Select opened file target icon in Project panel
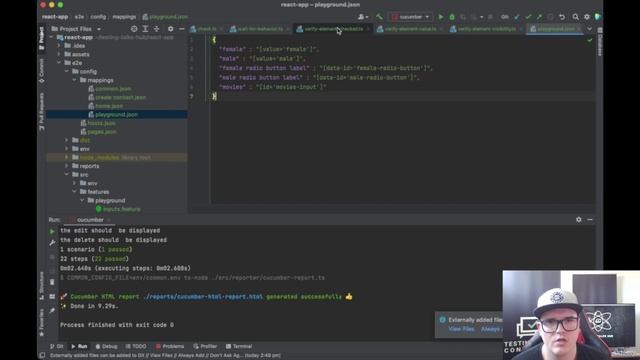Viewport: 640px width, 360px height. [134, 29]
